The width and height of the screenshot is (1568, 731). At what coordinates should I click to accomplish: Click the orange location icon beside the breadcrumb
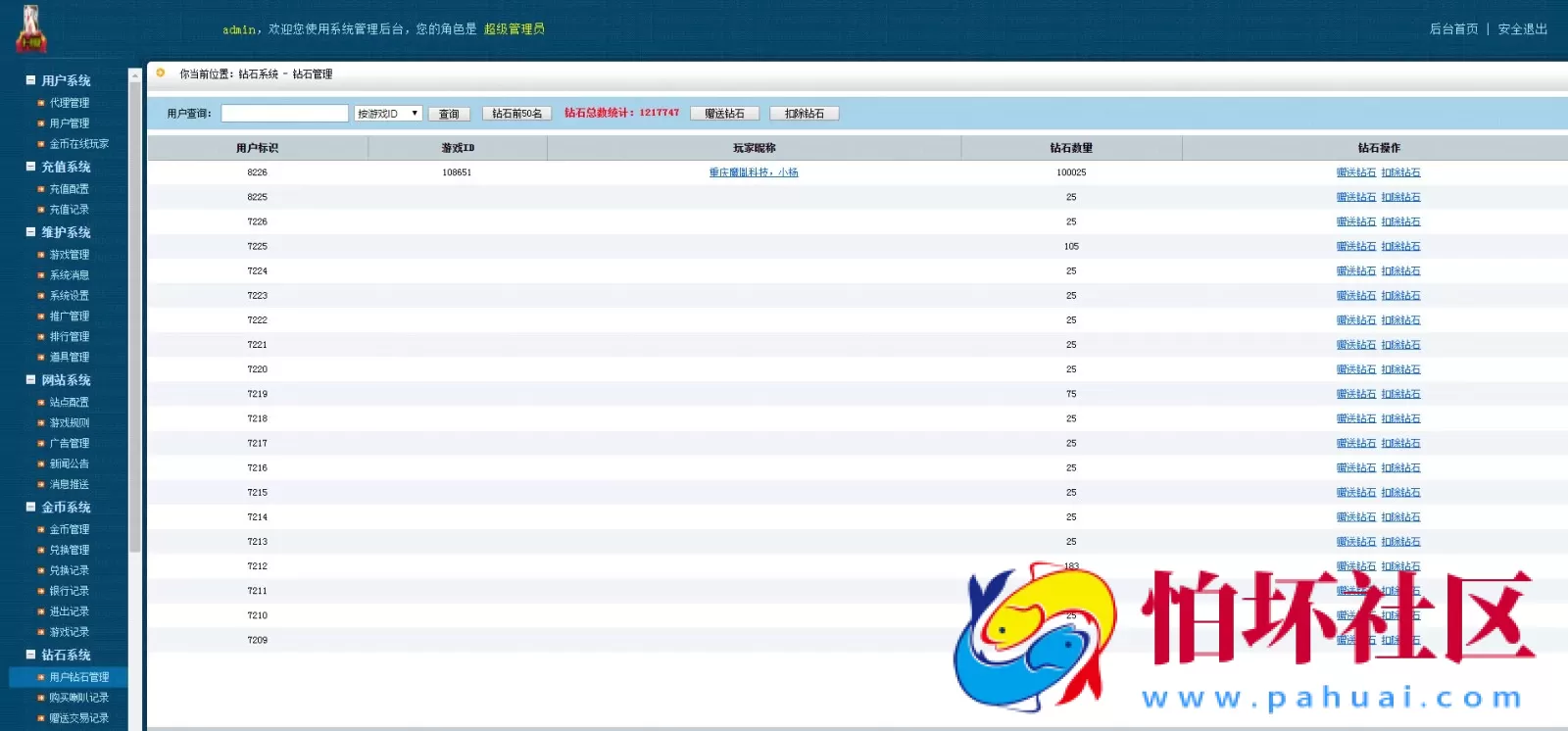tap(161, 73)
